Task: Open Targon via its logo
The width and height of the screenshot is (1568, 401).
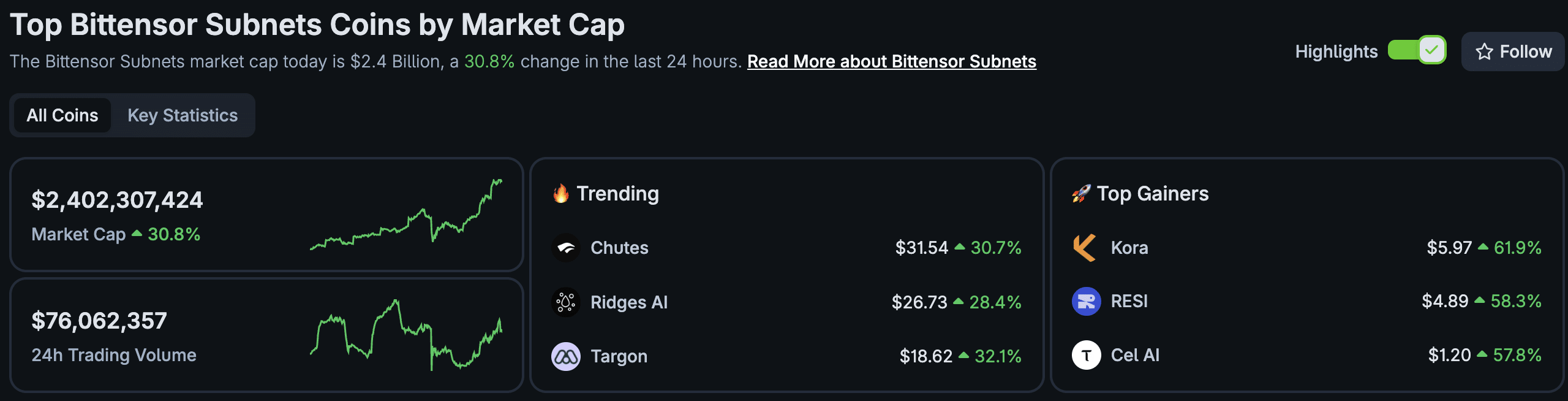Action: [x=566, y=356]
